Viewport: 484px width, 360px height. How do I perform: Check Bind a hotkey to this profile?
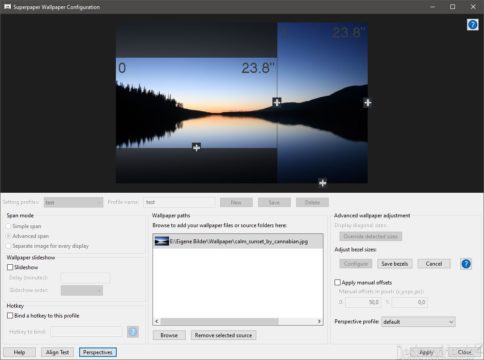tap(10, 316)
